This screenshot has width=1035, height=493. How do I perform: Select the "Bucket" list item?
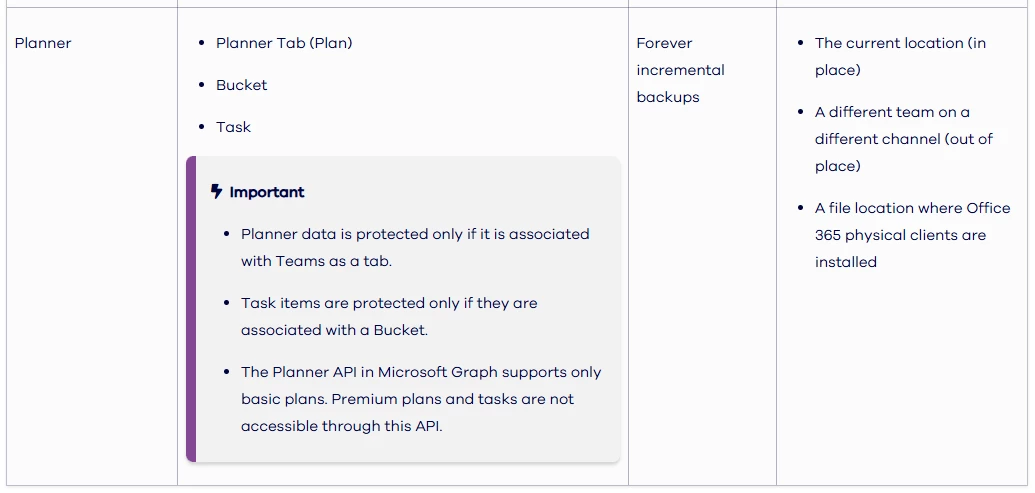[x=242, y=85]
